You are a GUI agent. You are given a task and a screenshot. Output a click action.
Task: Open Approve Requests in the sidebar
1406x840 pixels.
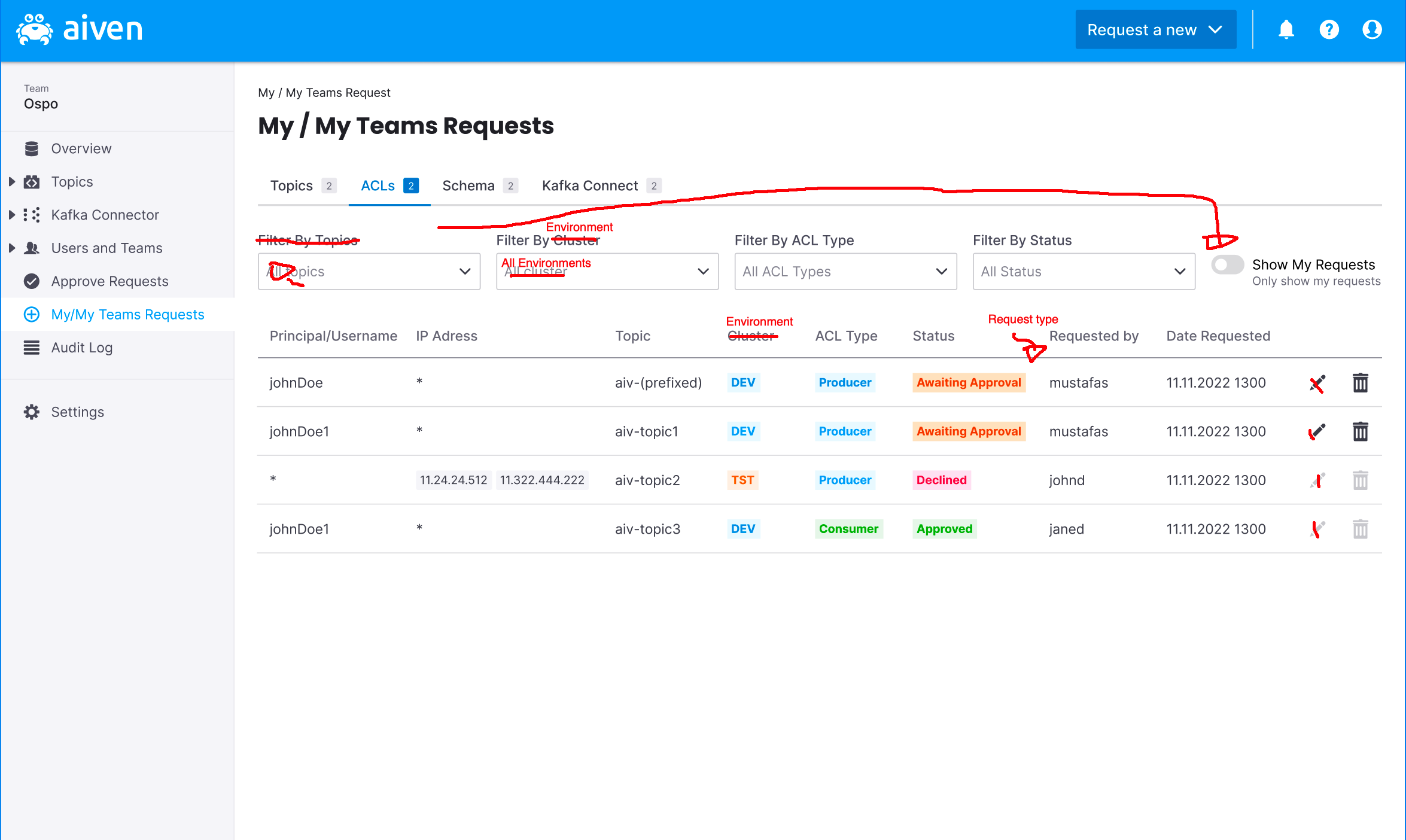click(109, 281)
